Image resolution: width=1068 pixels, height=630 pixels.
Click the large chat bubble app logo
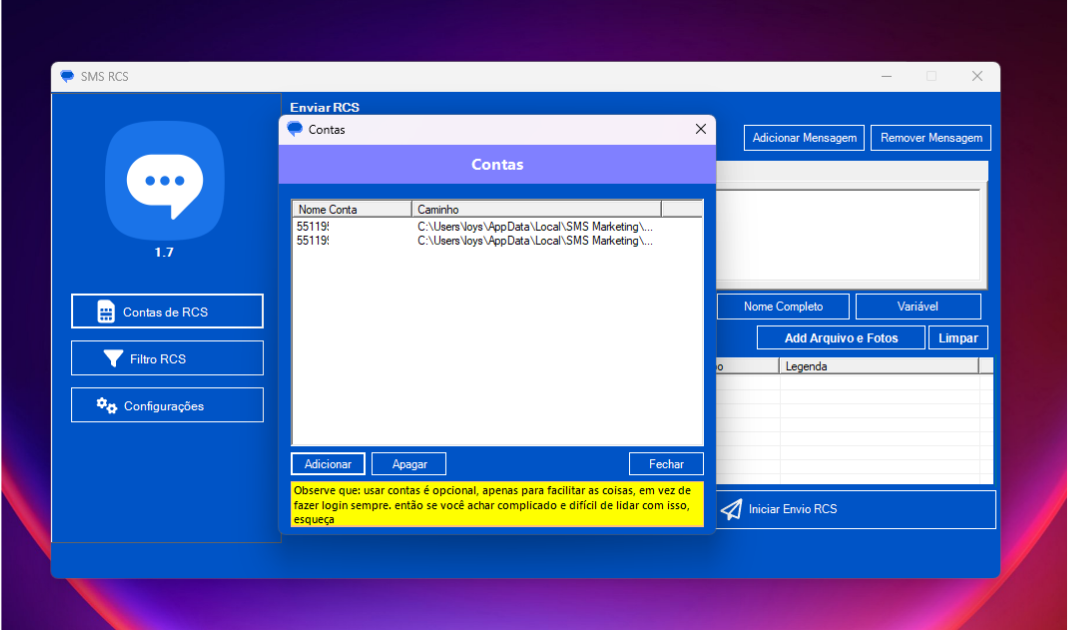tap(164, 180)
